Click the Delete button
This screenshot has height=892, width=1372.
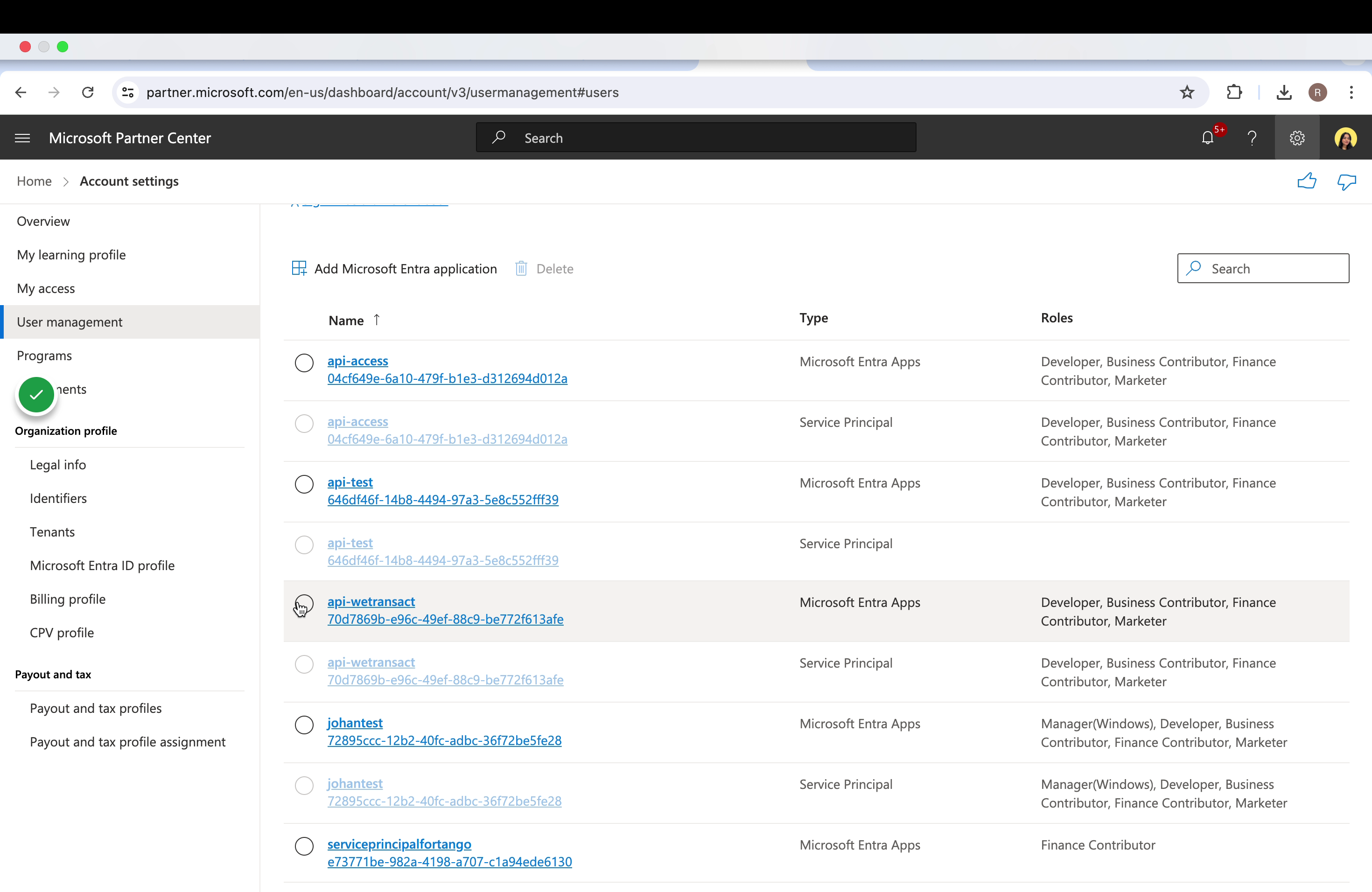point(544,269)
